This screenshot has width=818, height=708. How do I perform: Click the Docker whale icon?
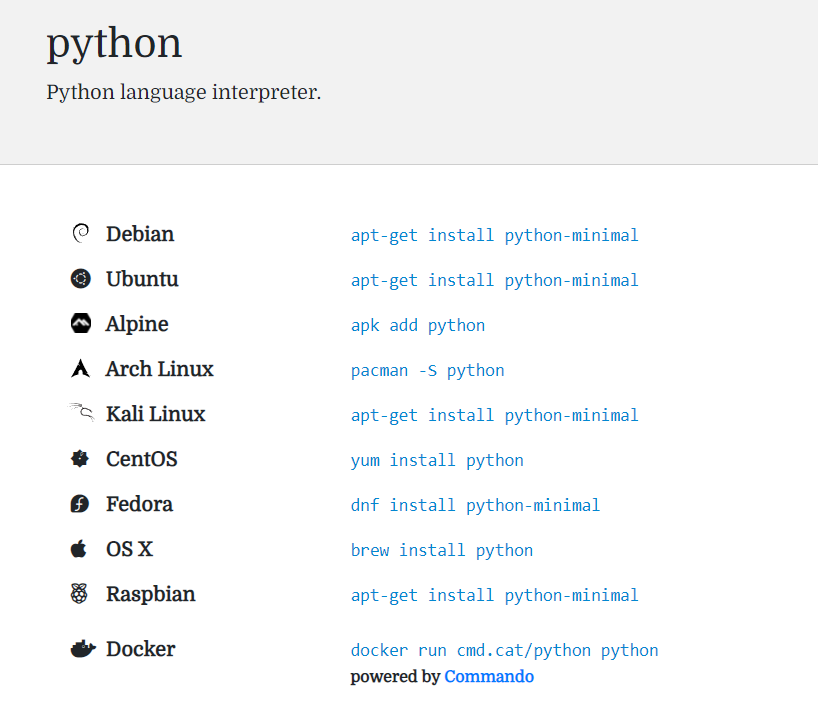(82, 649)
